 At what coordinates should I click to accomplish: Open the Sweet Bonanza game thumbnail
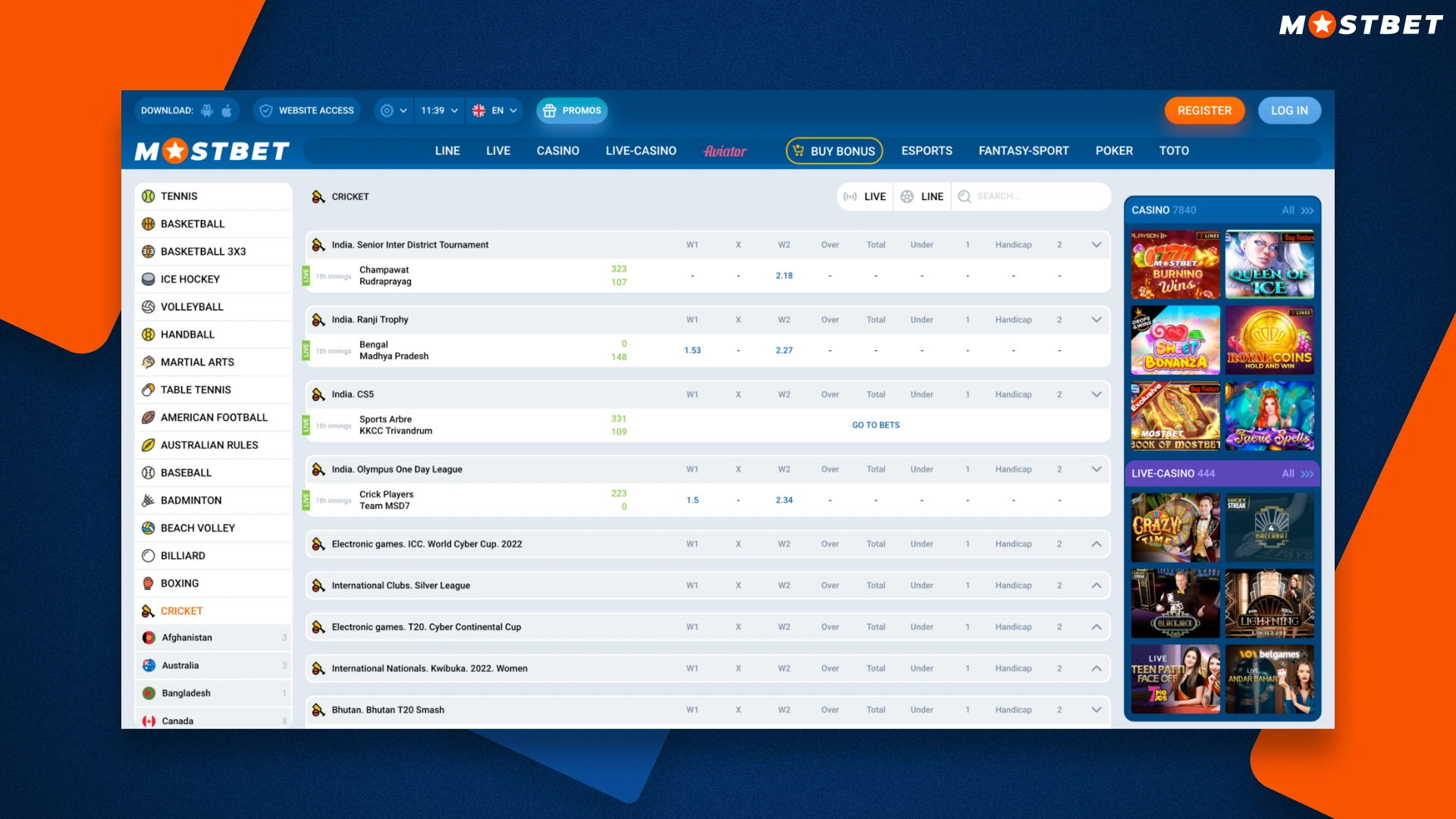[x=1175, y=340]
